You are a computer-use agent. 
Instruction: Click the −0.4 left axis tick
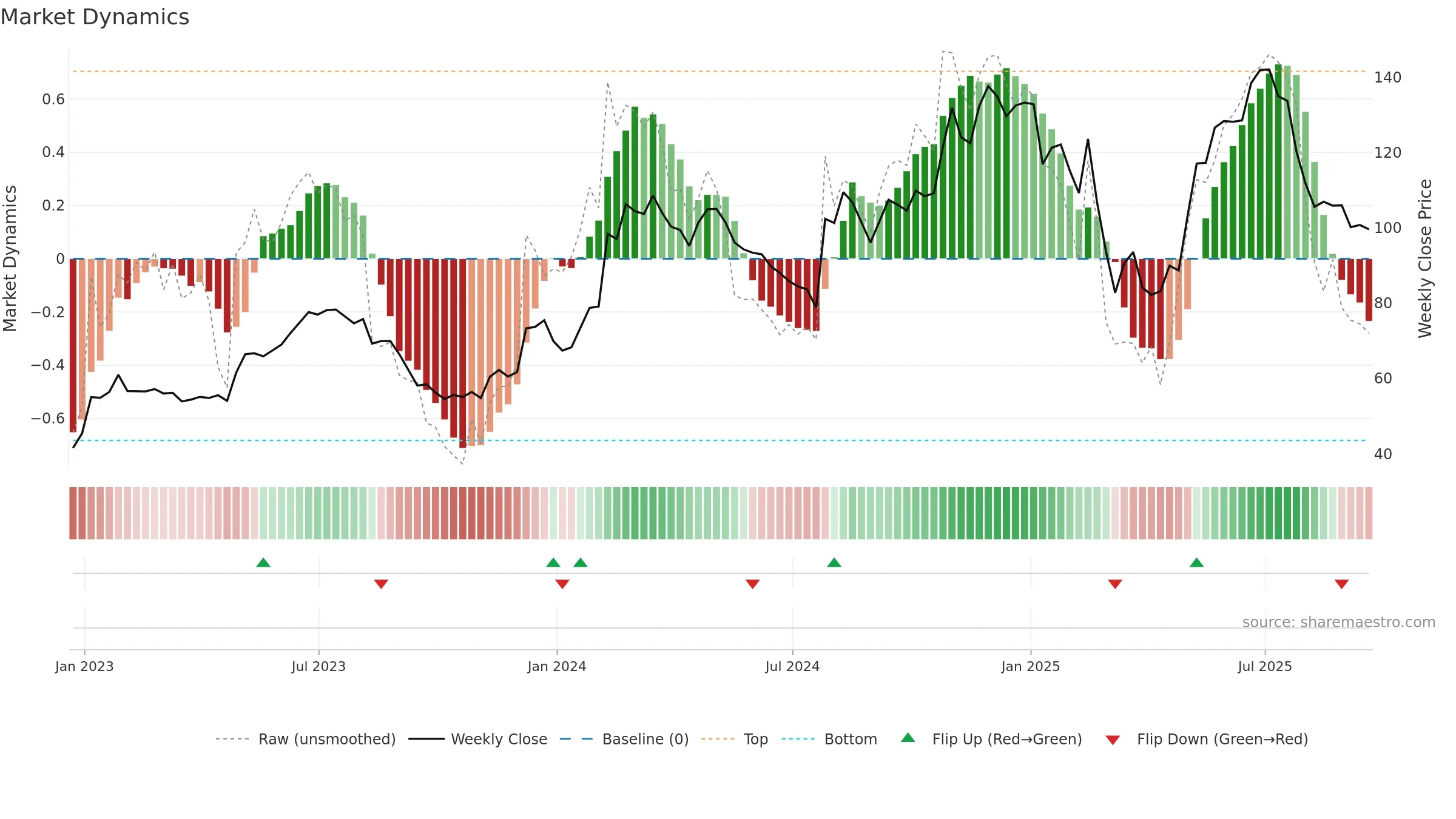[48, 365]
